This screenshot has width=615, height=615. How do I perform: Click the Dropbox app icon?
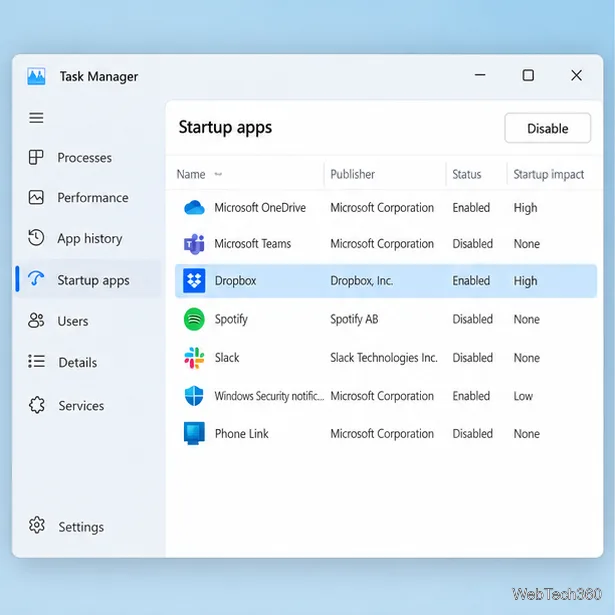tap(194, 281)
